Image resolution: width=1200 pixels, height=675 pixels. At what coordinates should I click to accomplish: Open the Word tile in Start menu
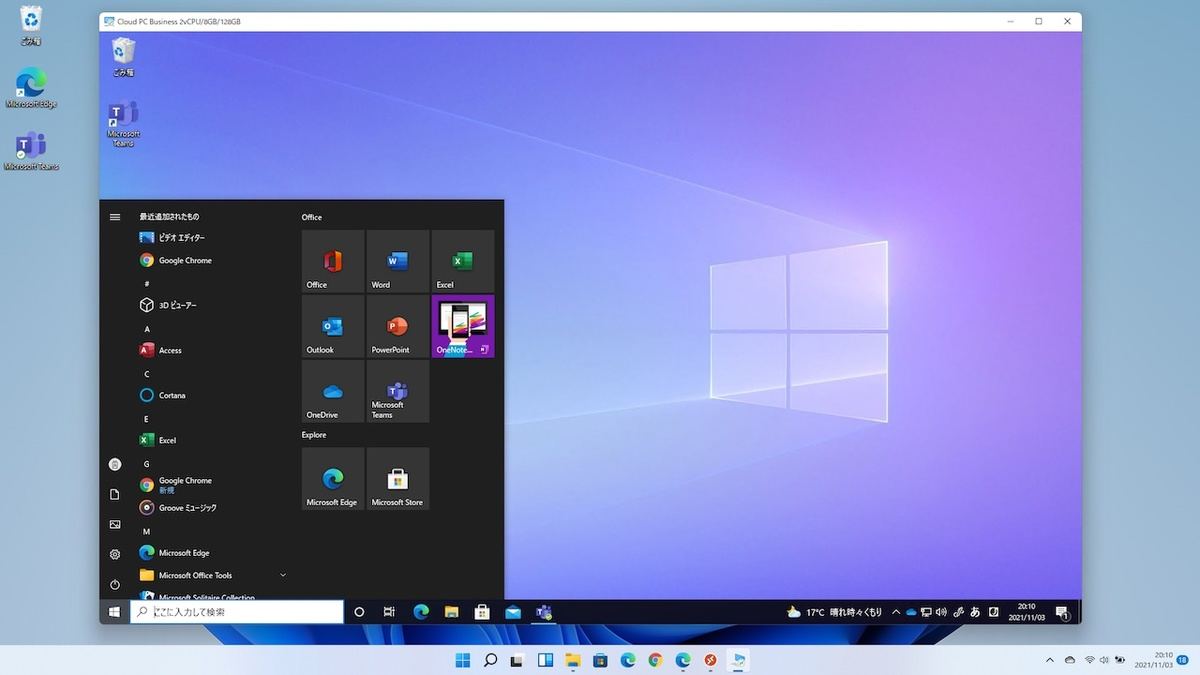398,261
